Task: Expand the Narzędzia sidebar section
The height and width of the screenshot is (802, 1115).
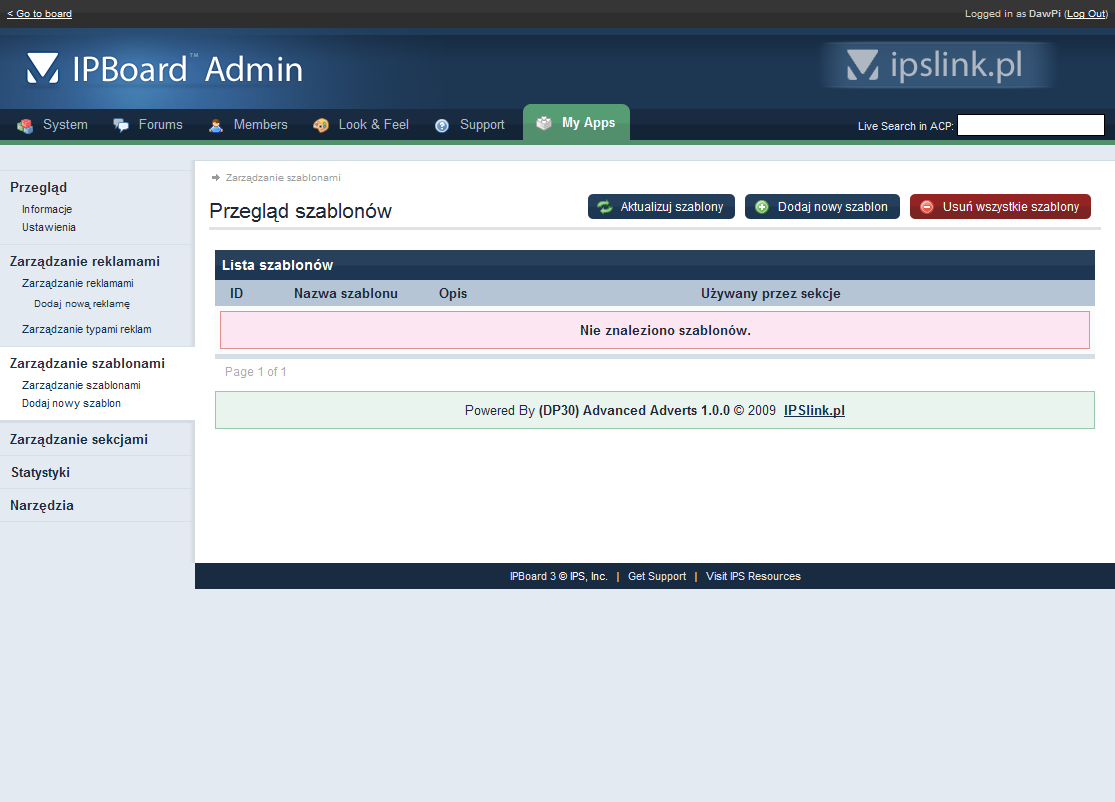Action: pos(42,505)
